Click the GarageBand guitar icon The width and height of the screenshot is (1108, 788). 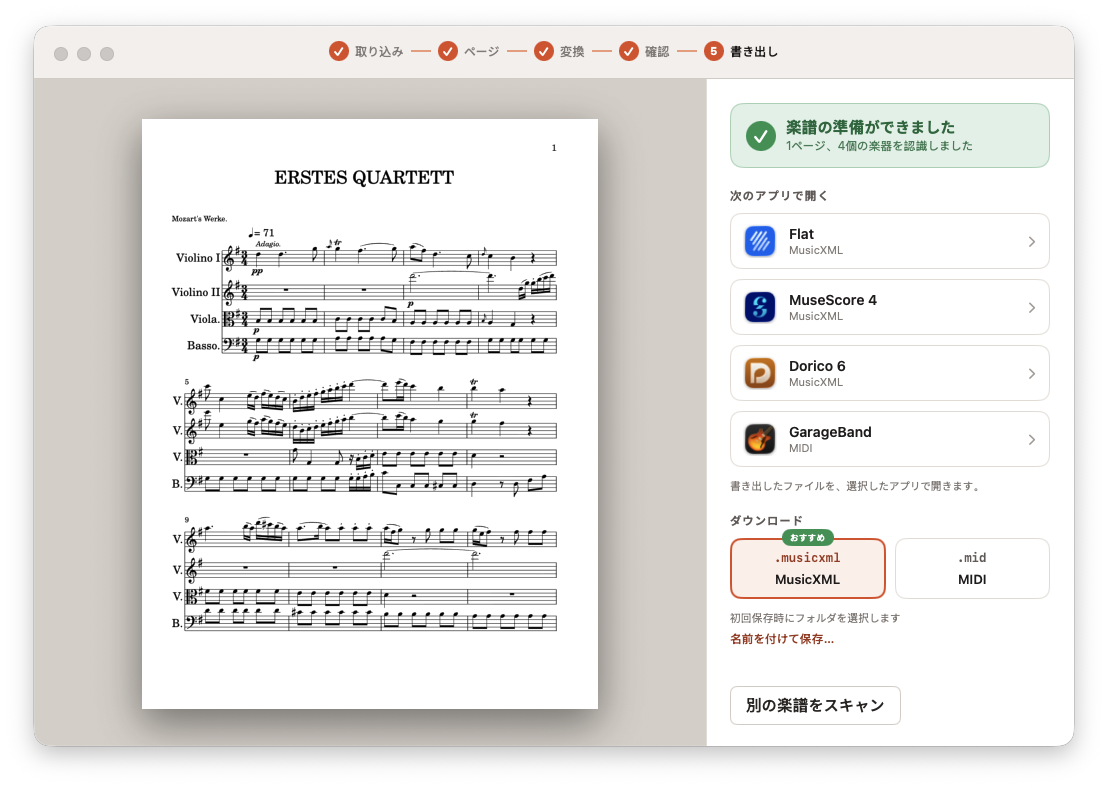pos(760,439)
